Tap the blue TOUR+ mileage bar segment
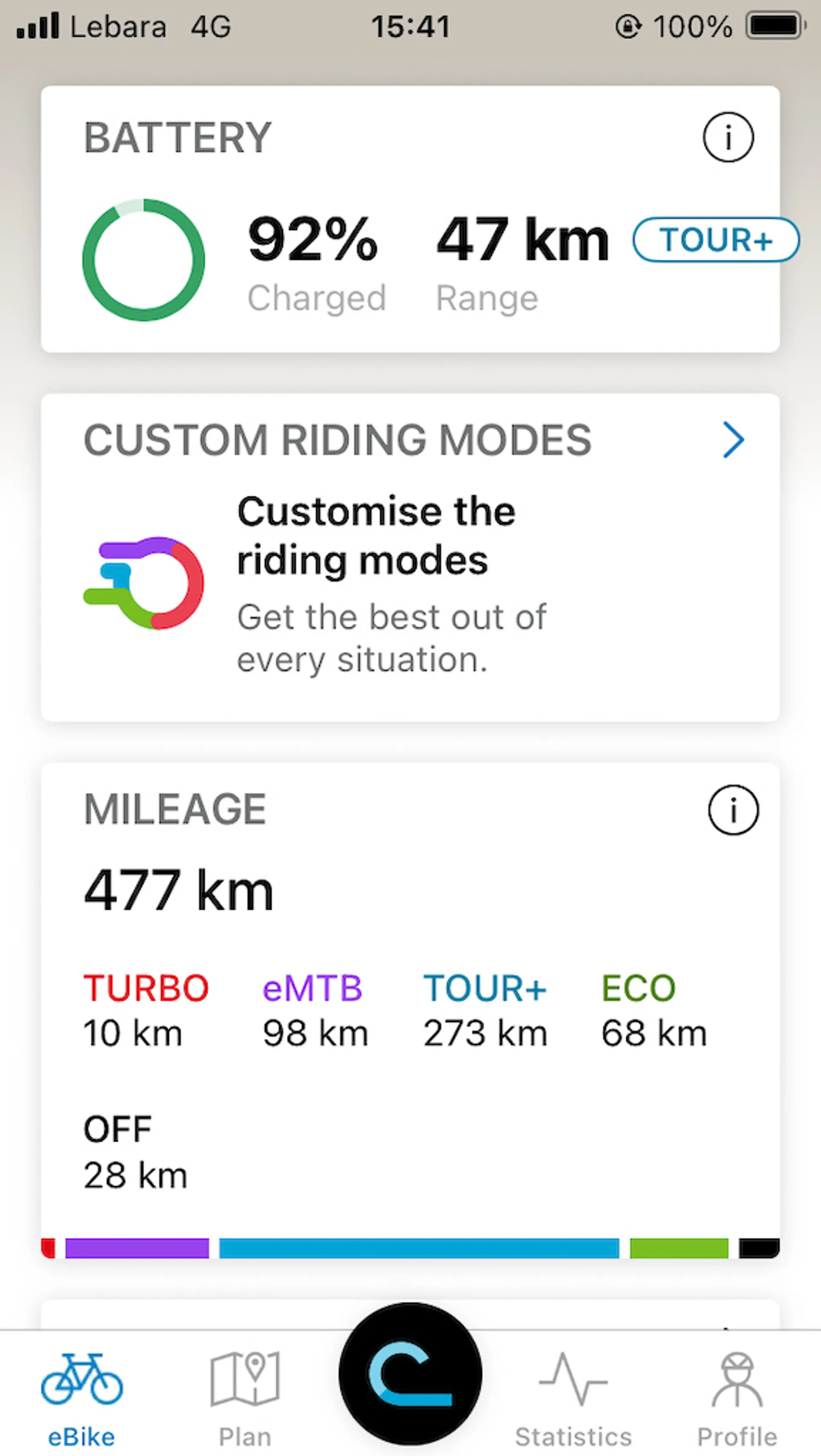This screenshot has width=821, height=1456. point(419,1248)
